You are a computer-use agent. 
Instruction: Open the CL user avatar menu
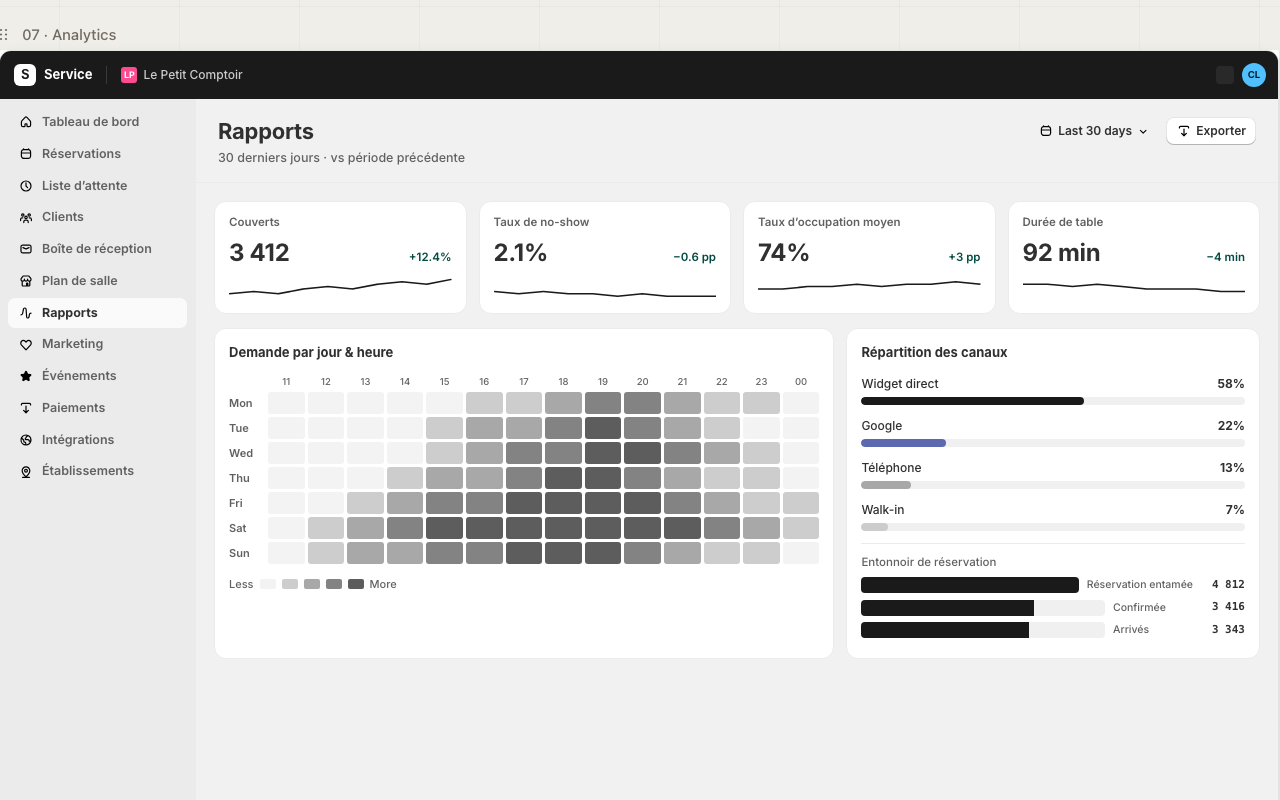[1254, 75]
